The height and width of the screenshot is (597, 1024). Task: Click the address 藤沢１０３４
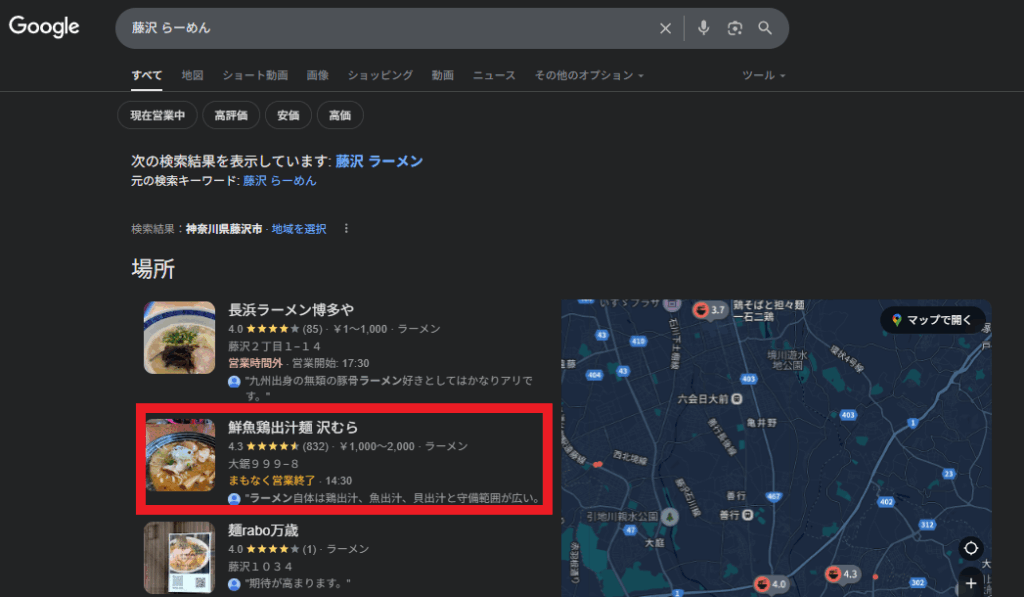260,566
